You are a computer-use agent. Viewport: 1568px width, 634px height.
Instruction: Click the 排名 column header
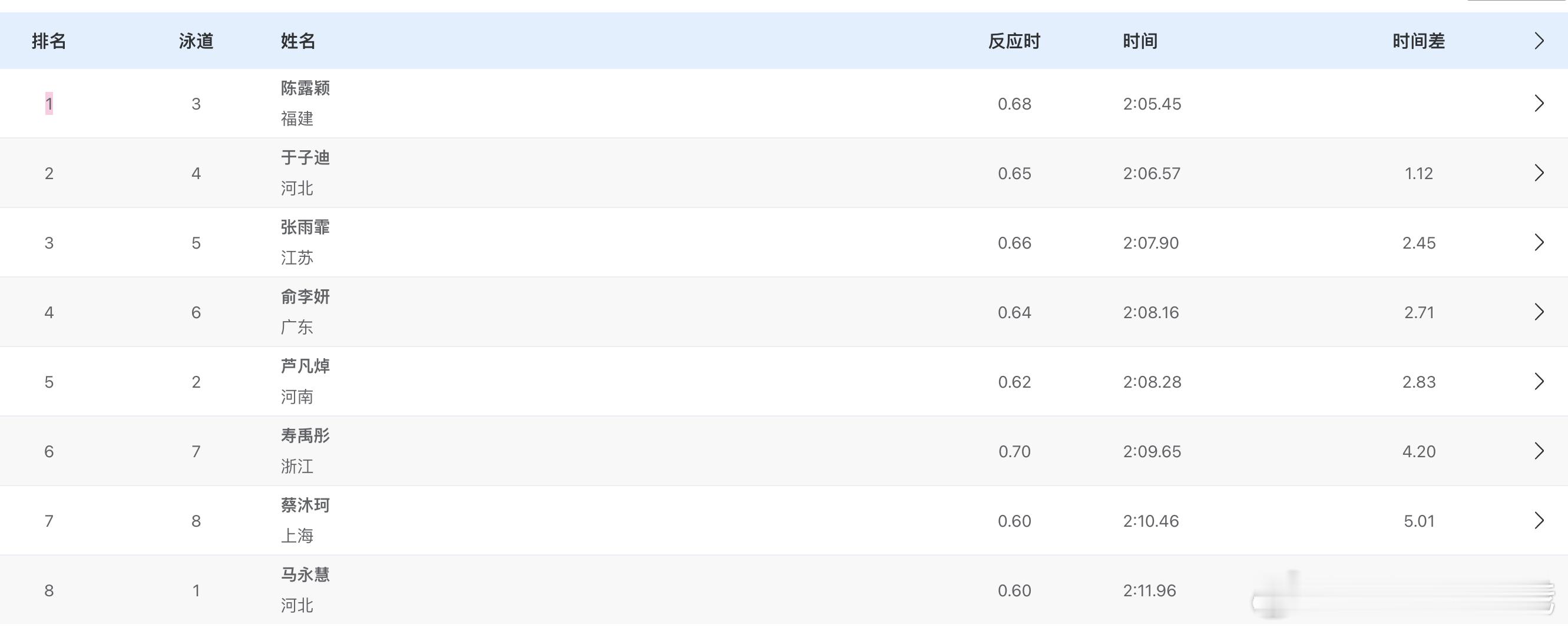pos(49,41)
